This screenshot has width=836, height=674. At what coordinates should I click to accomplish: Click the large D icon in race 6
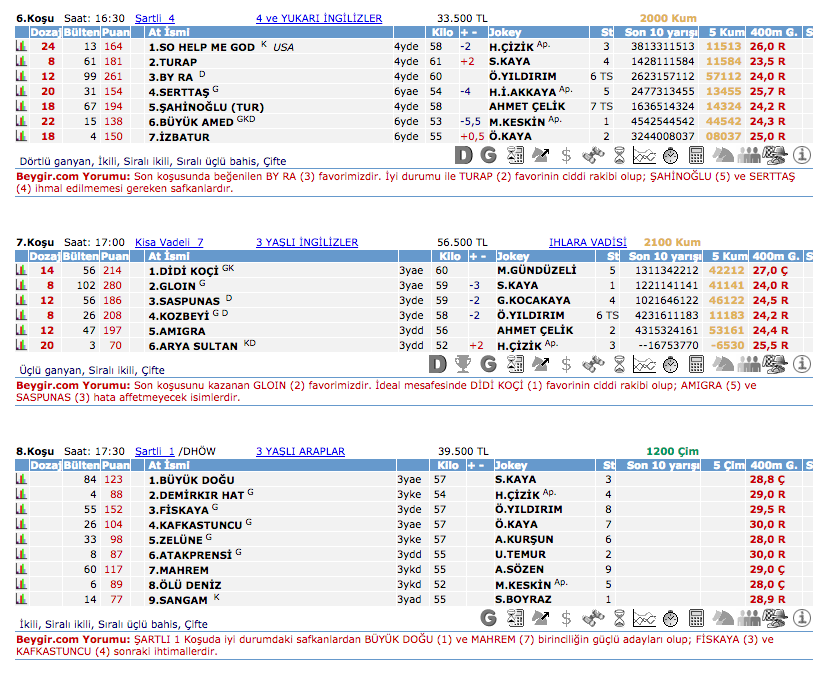click(x=463, y=154)
